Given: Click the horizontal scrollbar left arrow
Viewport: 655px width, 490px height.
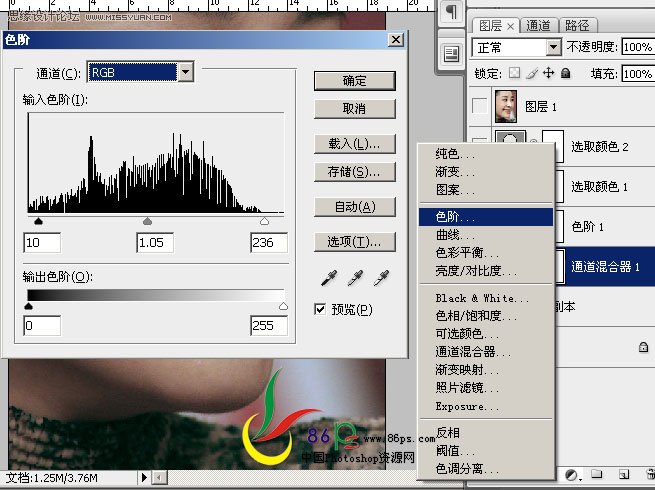Looking at the screenshot, I should pos(159,477).
